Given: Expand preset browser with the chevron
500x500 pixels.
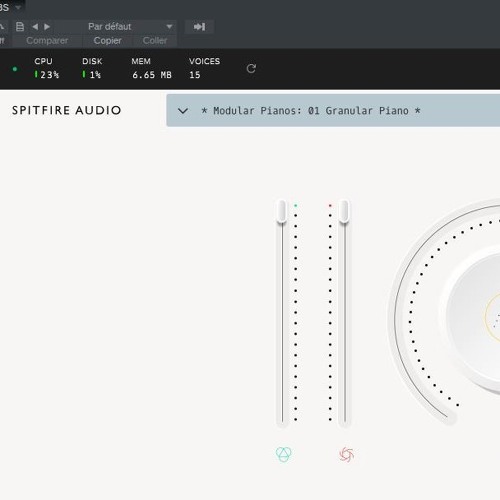Looking at the screenshot, I should coord(183,111).
